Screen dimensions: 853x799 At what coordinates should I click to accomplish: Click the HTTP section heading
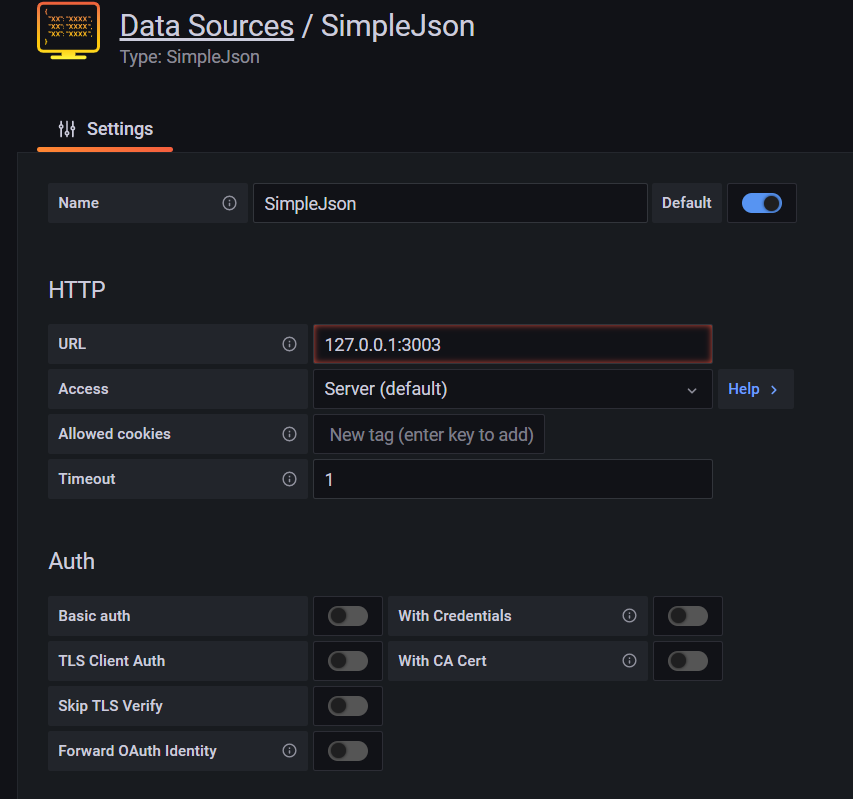click(77, 290)
